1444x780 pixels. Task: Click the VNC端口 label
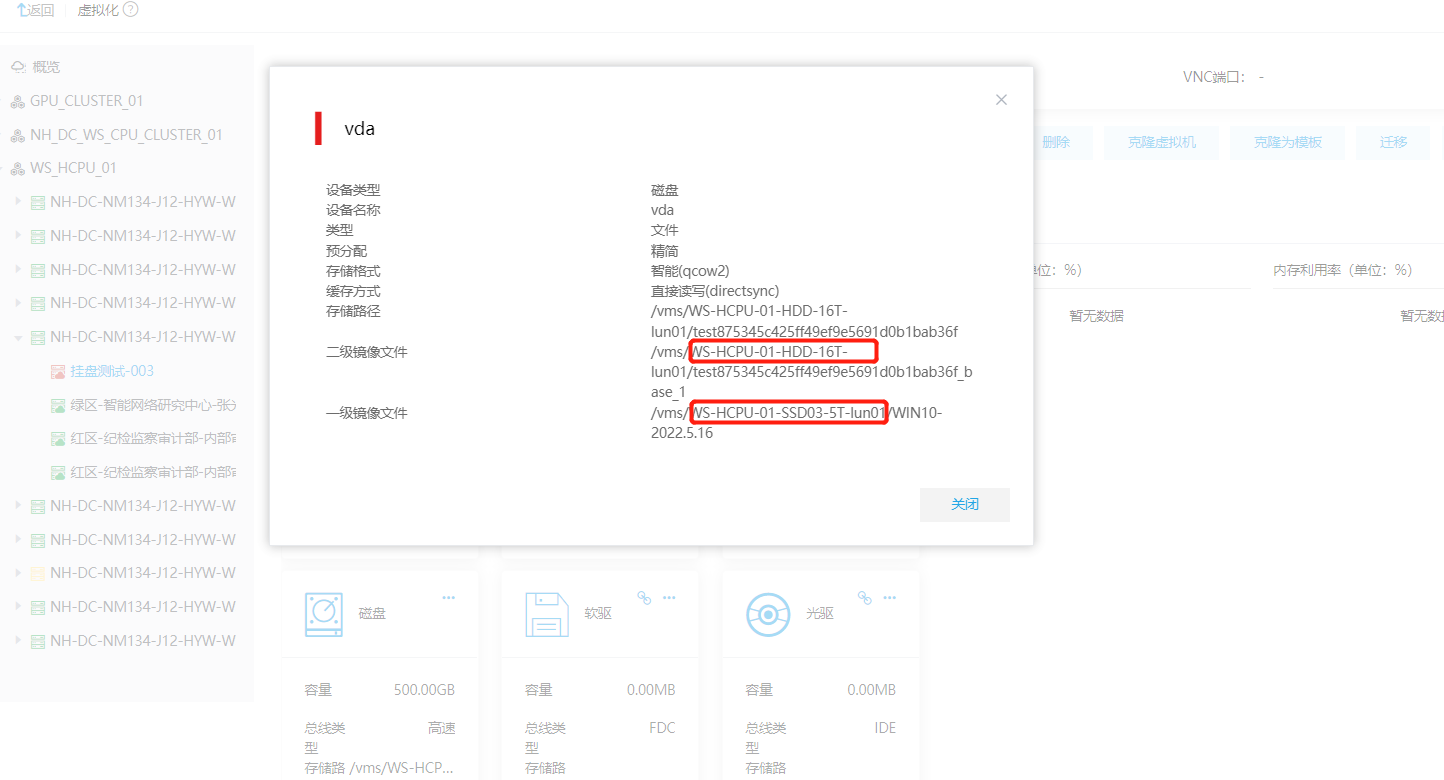[1214, 77]
